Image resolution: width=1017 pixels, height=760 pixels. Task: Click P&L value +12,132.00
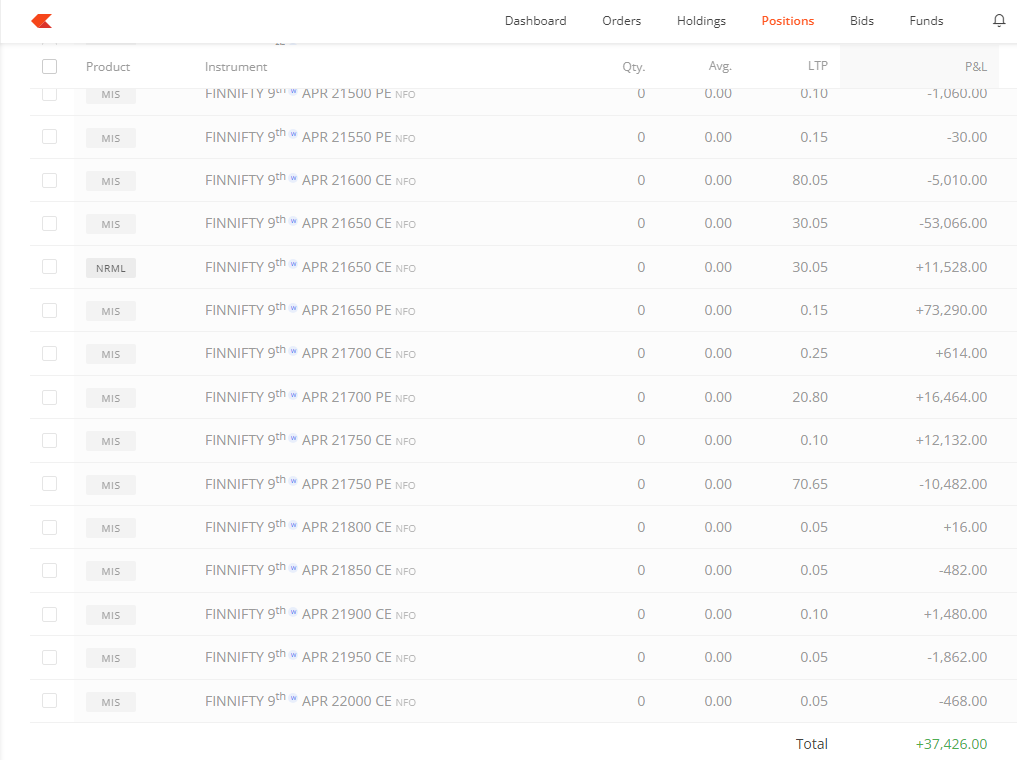951,440
